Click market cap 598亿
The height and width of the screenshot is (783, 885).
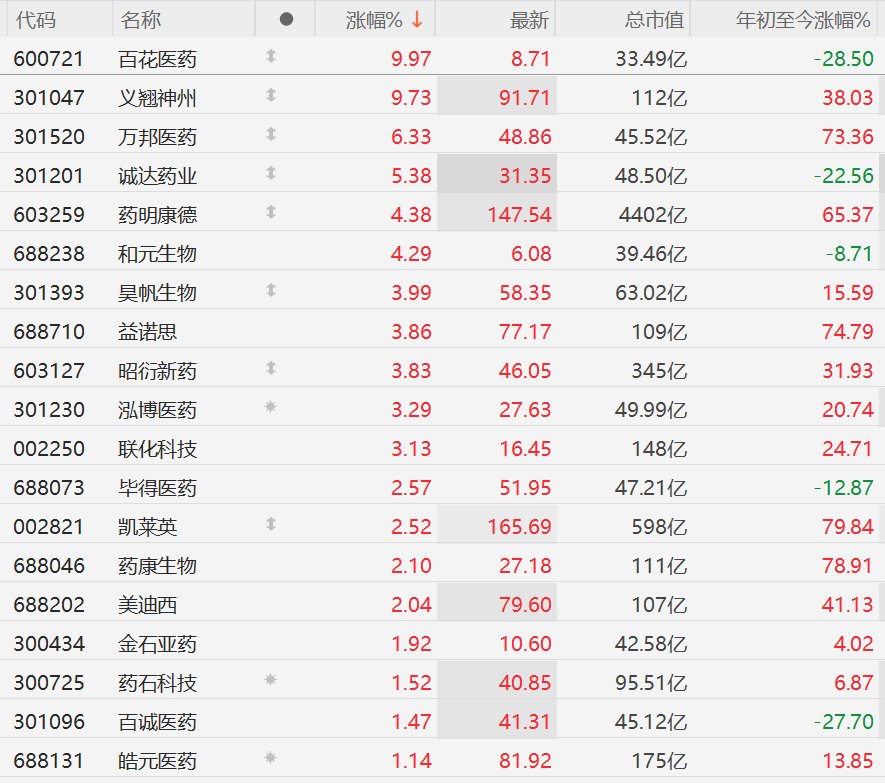click(x=659, y=527)
